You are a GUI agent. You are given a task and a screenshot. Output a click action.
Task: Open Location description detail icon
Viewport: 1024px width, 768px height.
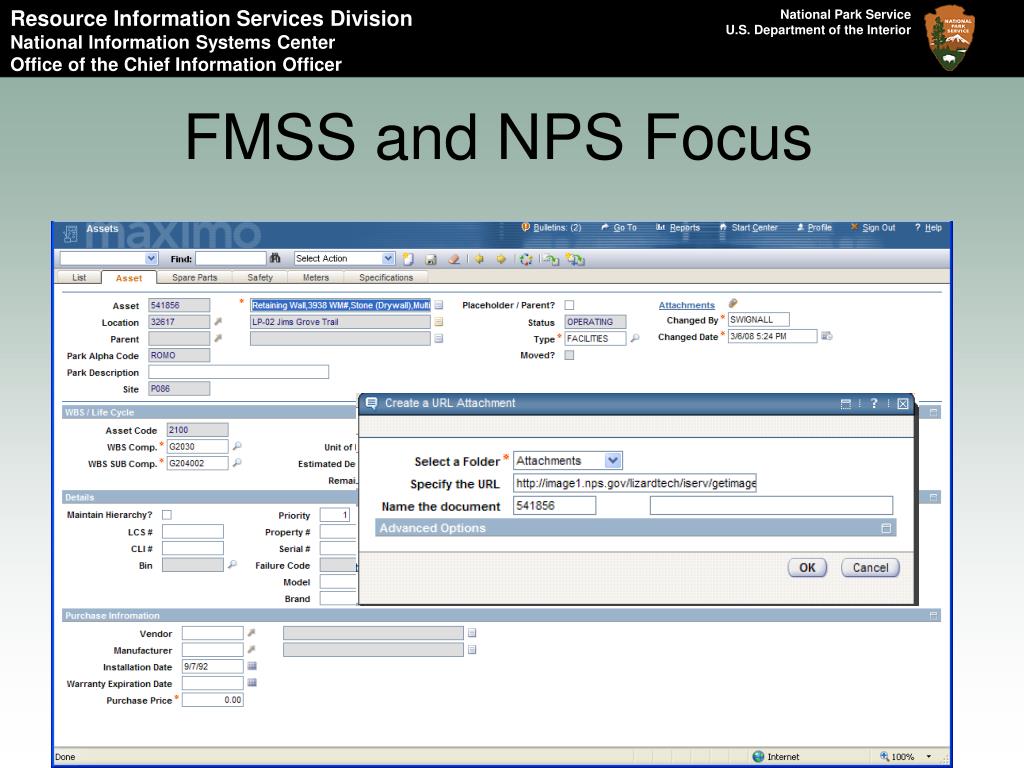(x=439, y=322)
